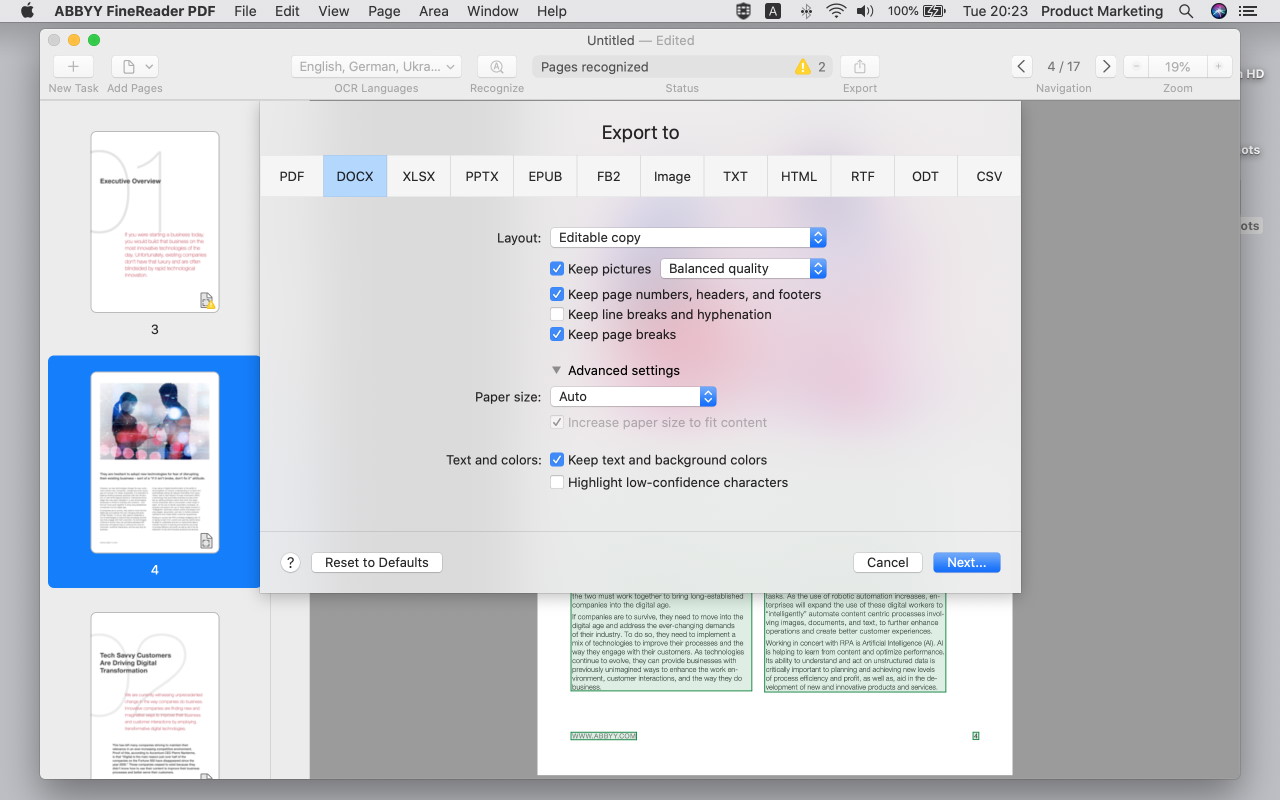Screen dimensions: 1280x800
Task: Click the Recognize toolbar icon
Action: [497, 67]
